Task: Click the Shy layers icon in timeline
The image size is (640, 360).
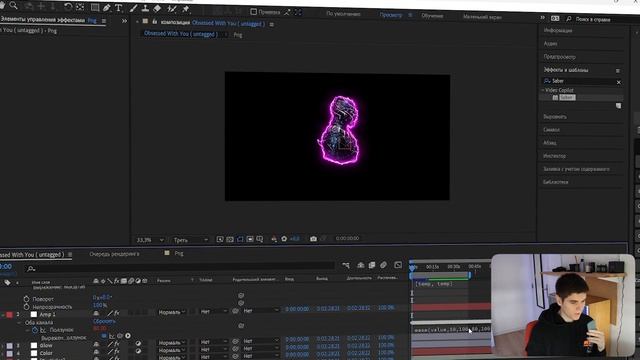Action: [360, 265]
